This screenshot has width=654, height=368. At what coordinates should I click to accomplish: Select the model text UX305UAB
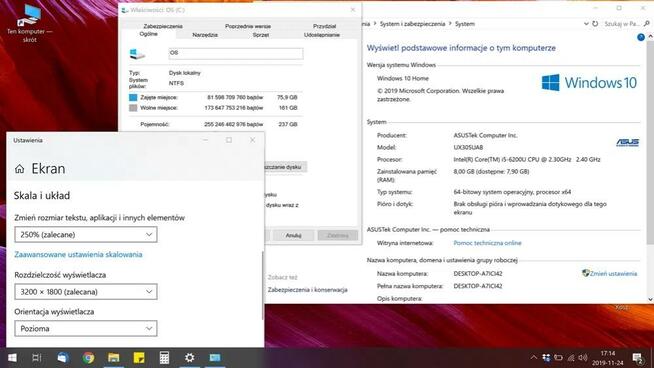(x=468, y=147)
